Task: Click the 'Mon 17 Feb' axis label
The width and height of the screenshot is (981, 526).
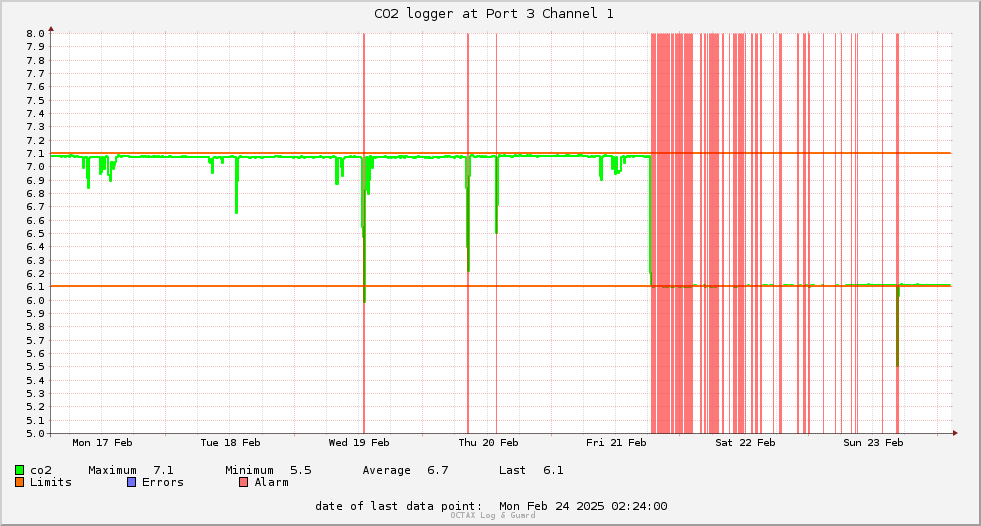Action: [x=102, y=442]
